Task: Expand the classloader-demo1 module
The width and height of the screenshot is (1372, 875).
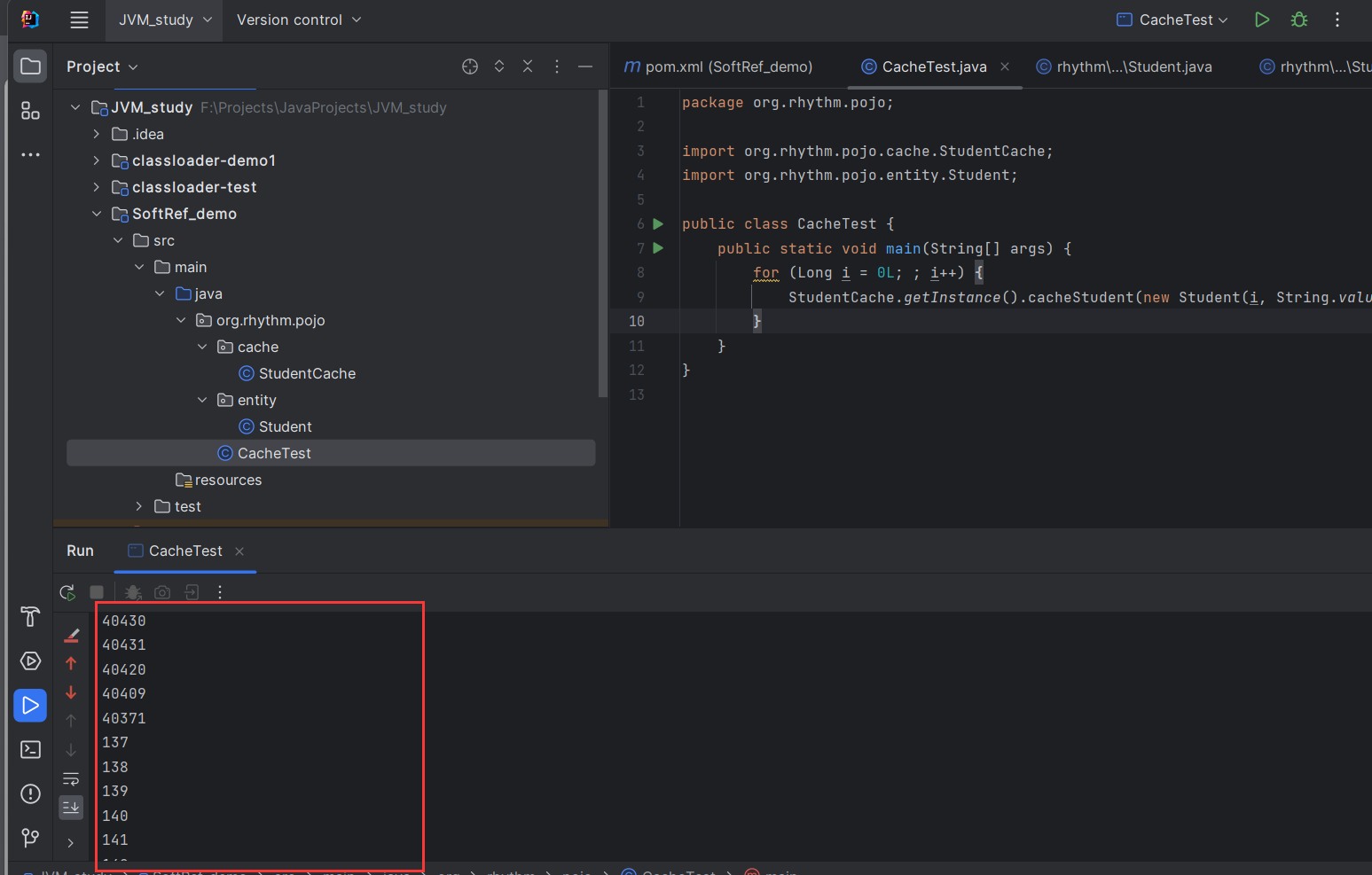Action: [97, 160]
